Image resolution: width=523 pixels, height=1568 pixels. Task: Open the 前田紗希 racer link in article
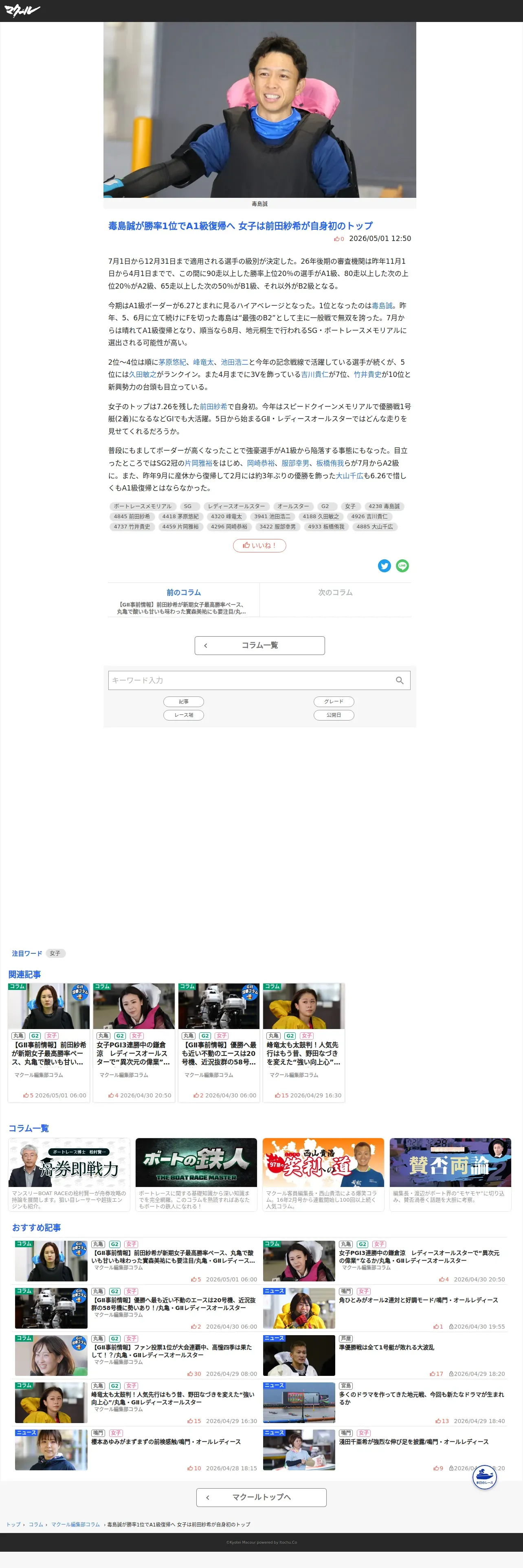(x=214, y=407)
